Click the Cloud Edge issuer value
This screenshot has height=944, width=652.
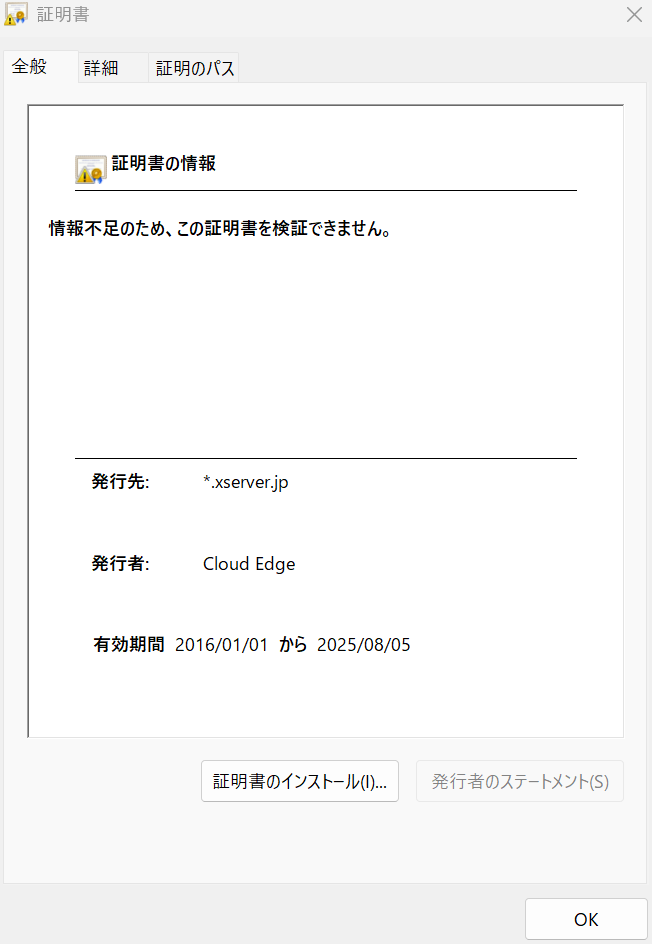[x=249, y=564]
